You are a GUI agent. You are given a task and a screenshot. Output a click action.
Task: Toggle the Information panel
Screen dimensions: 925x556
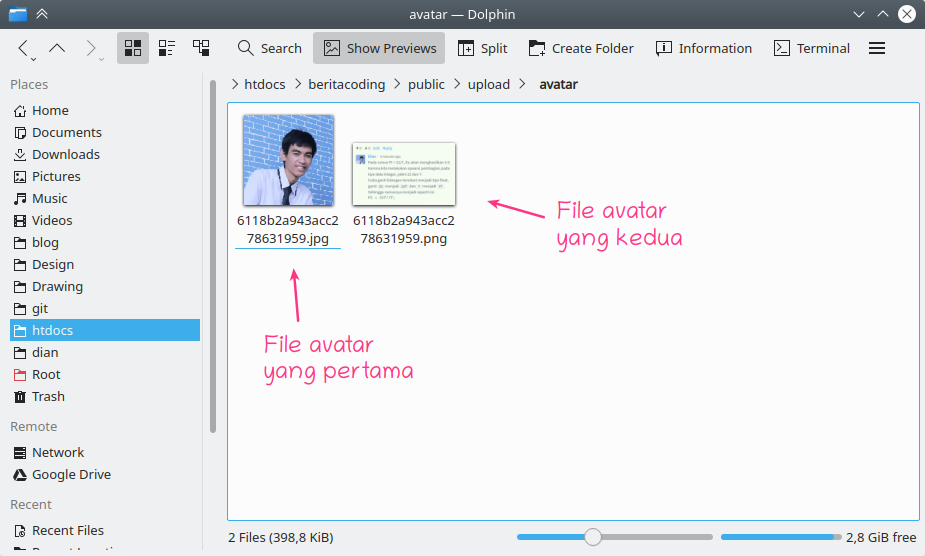[704, 48]
